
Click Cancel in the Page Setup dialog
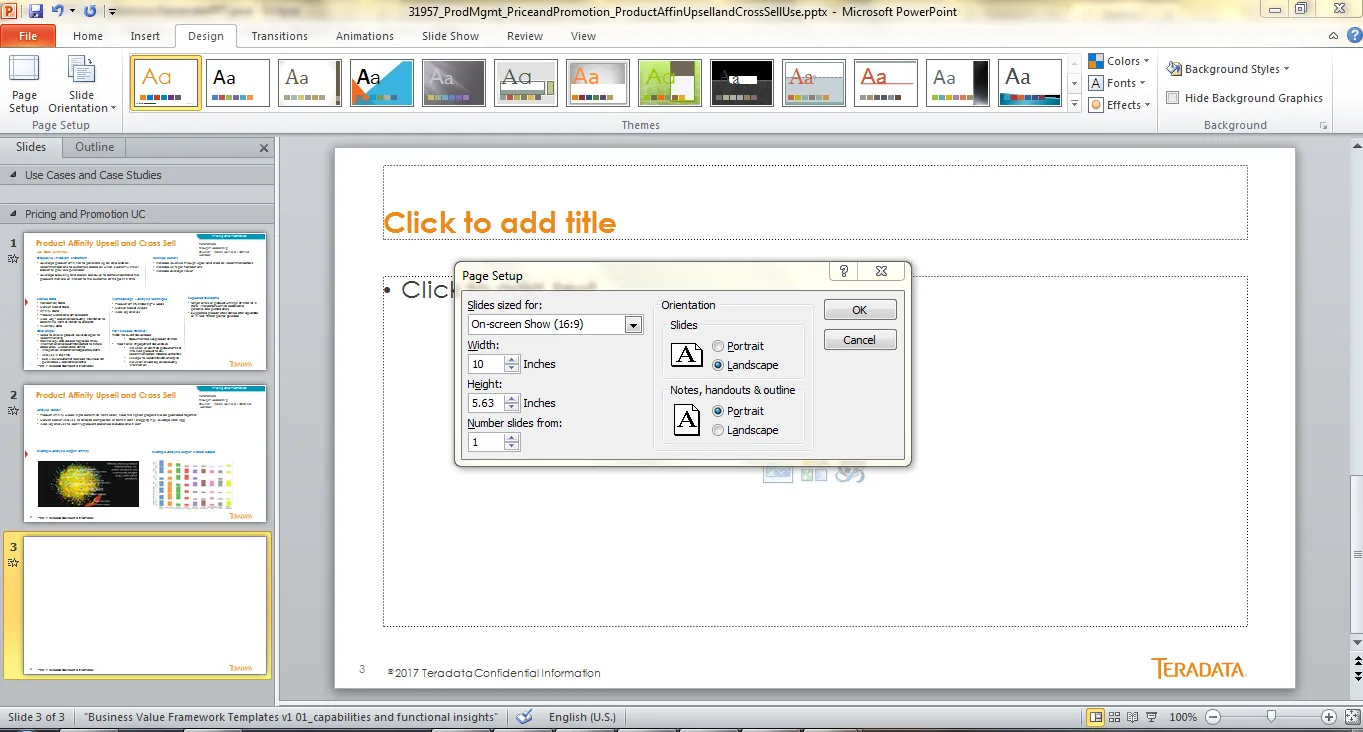coord(860,340)
